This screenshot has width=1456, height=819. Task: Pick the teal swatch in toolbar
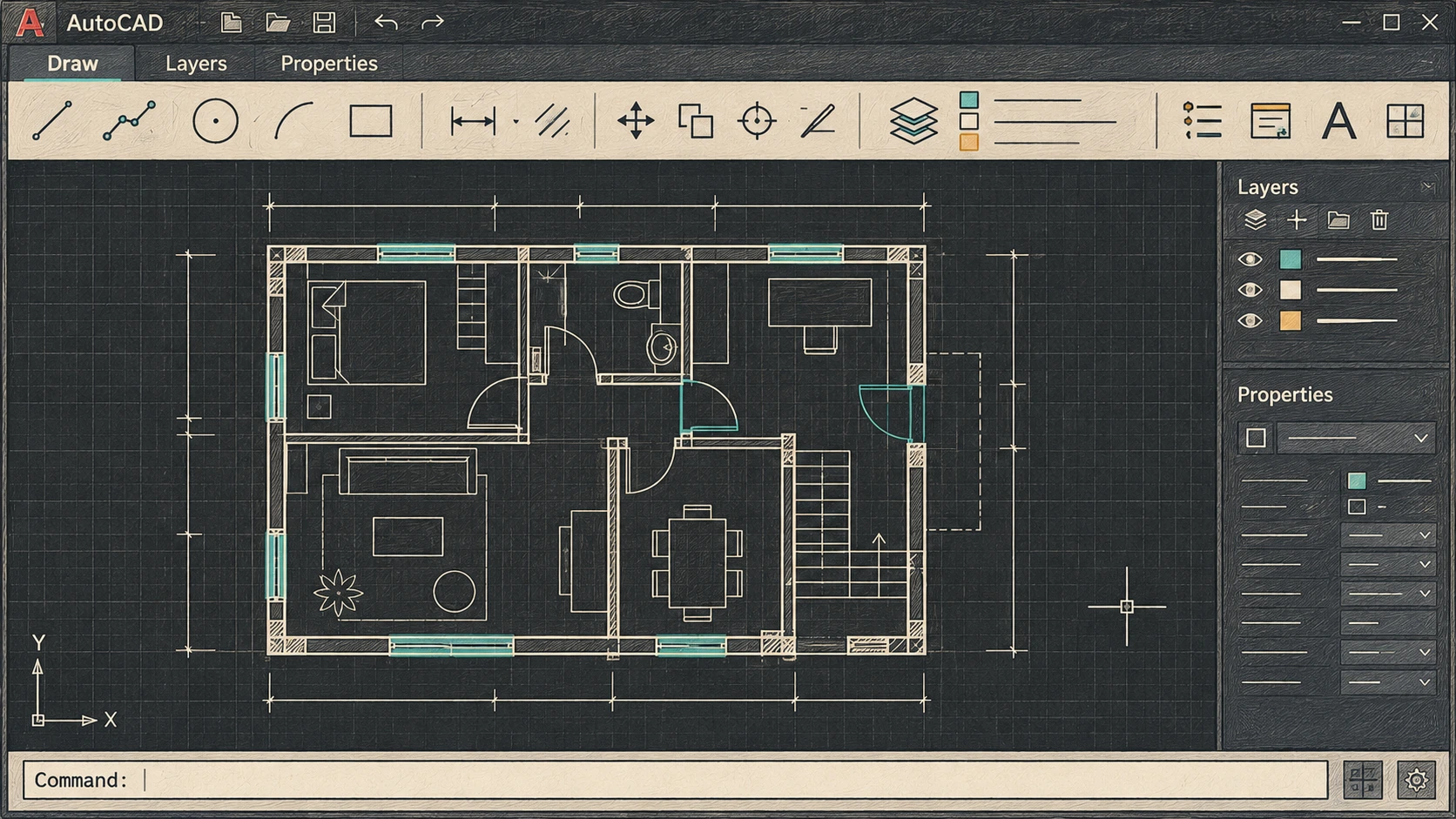[969, 100]
